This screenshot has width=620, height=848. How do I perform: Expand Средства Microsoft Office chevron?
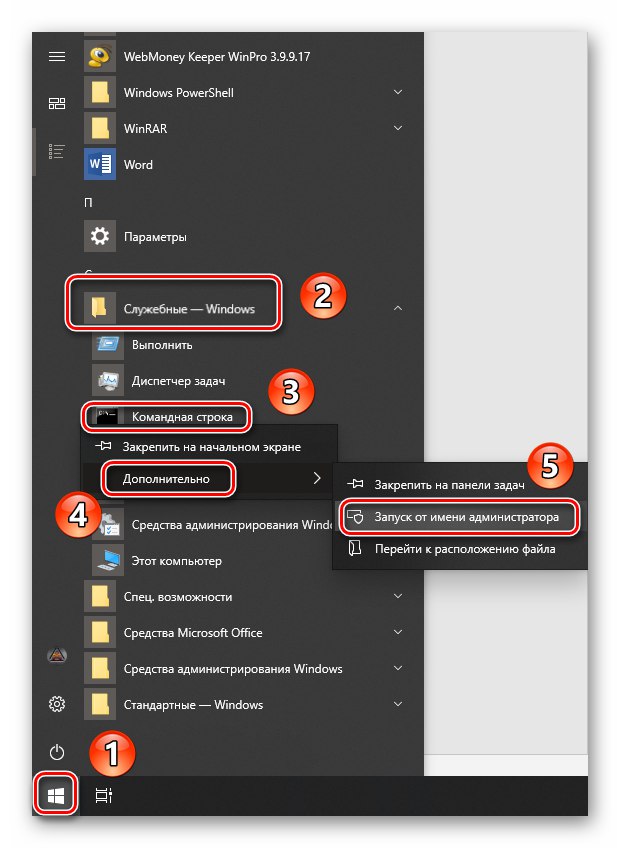[398, 632]
